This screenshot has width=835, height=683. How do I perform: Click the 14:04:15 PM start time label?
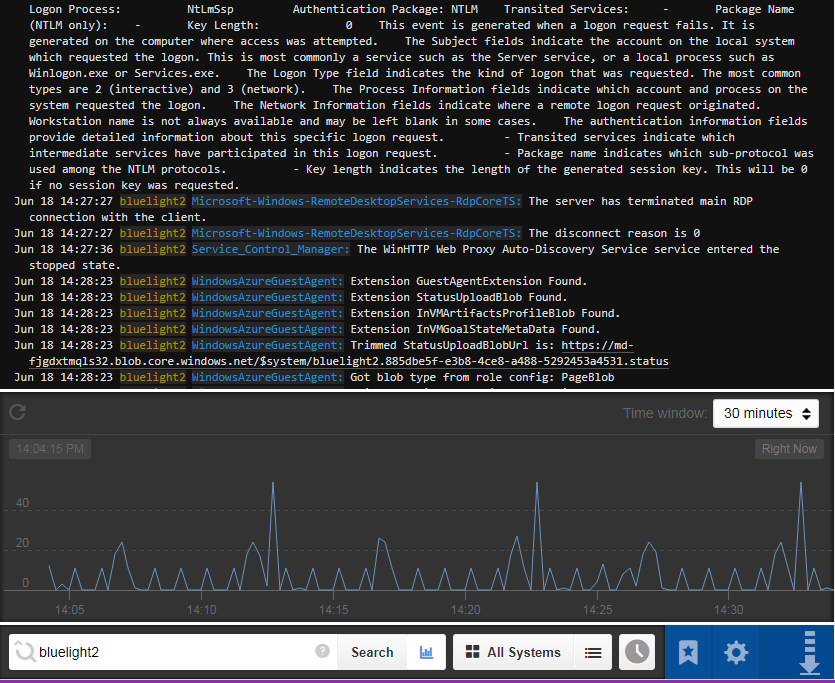(50, 449)
